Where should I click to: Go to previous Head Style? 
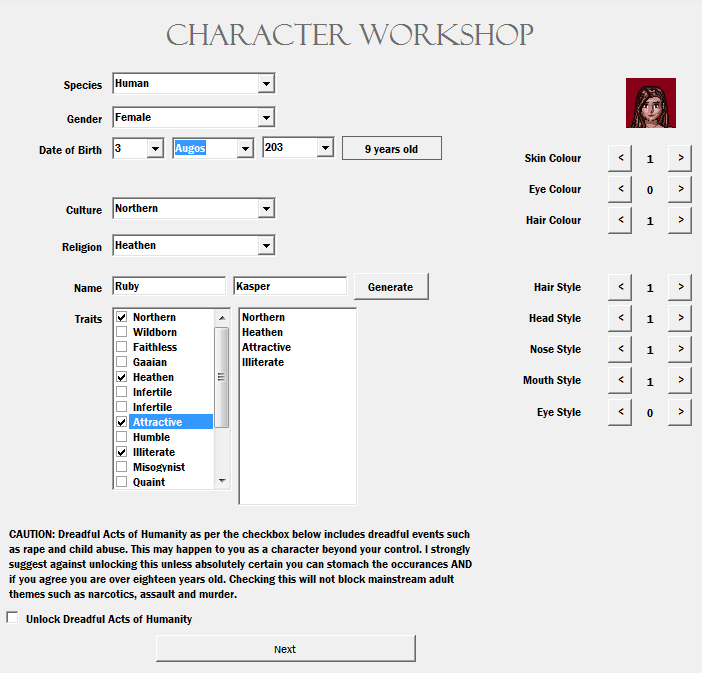[x=620, y=318]
